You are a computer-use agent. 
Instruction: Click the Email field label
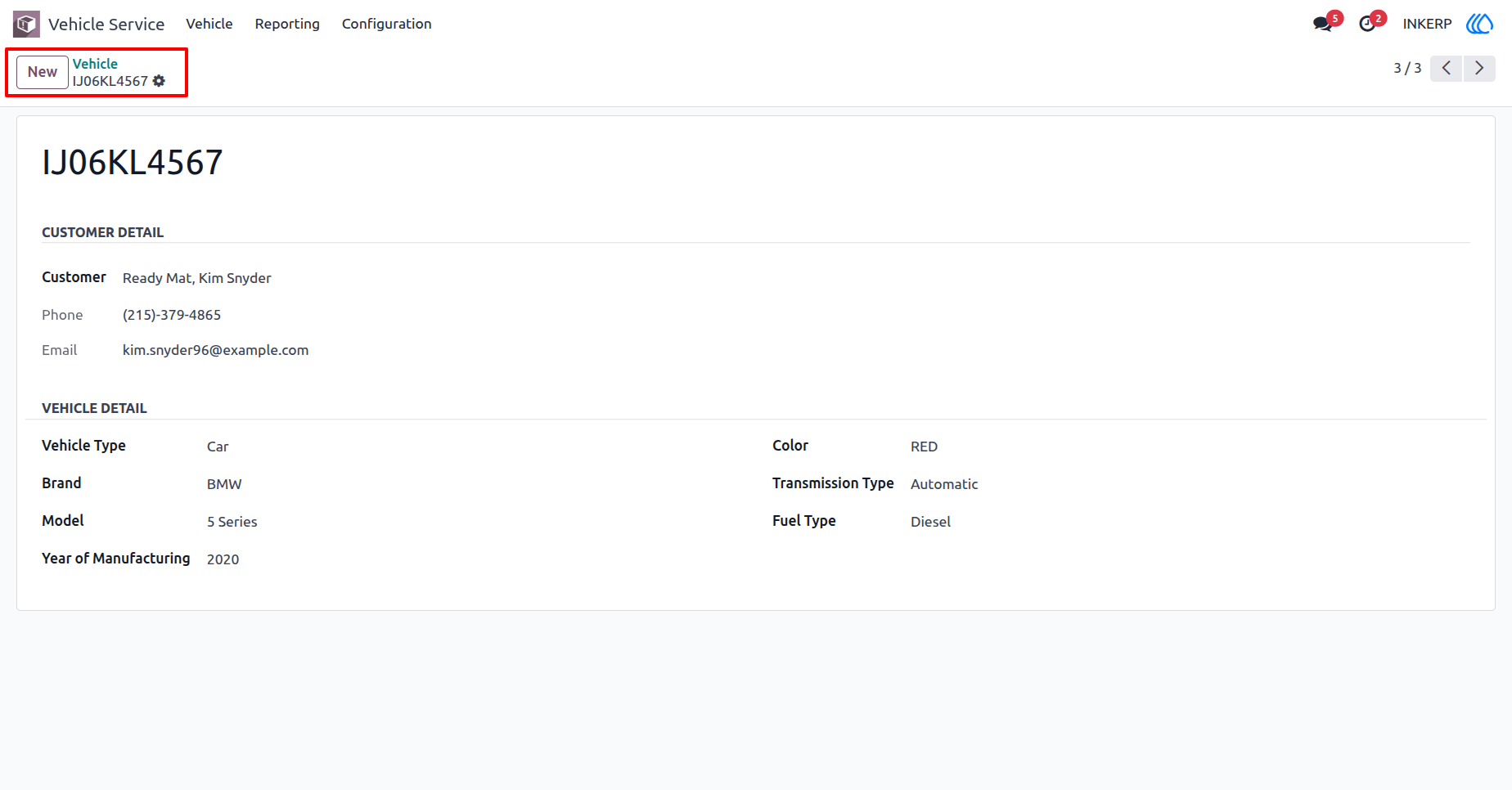[60, 350]
